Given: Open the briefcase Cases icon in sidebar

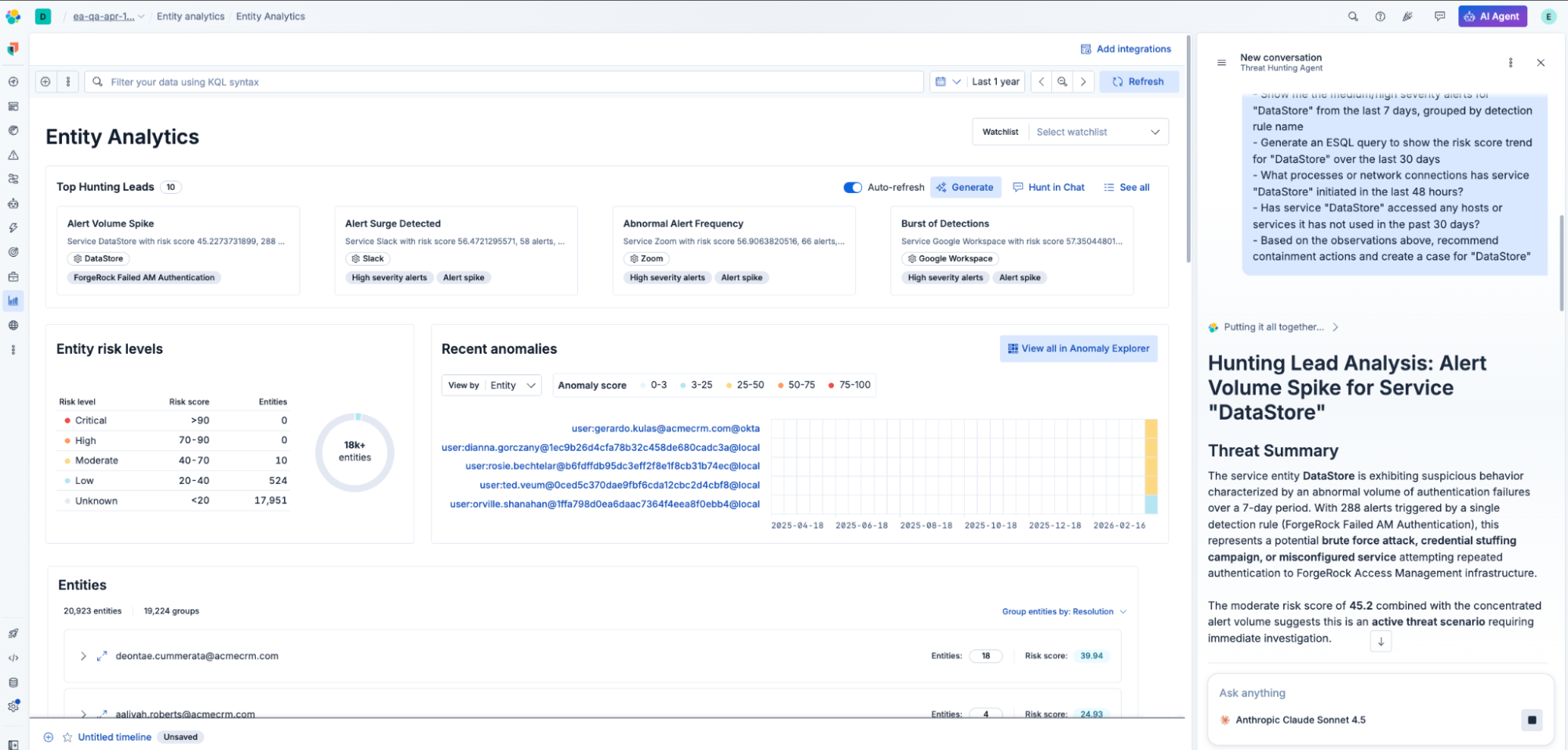Looking at the screenshot, I should [x=13, y=277].
